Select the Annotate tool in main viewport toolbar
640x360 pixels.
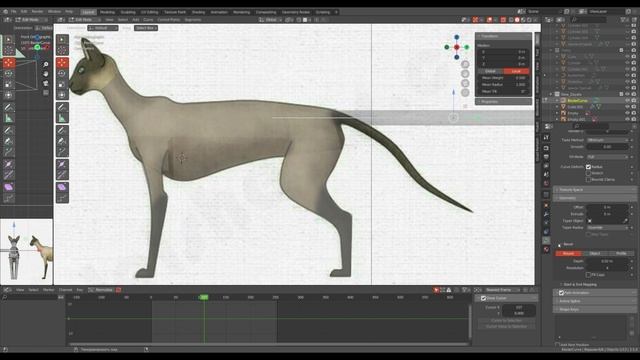click(62, 107)
